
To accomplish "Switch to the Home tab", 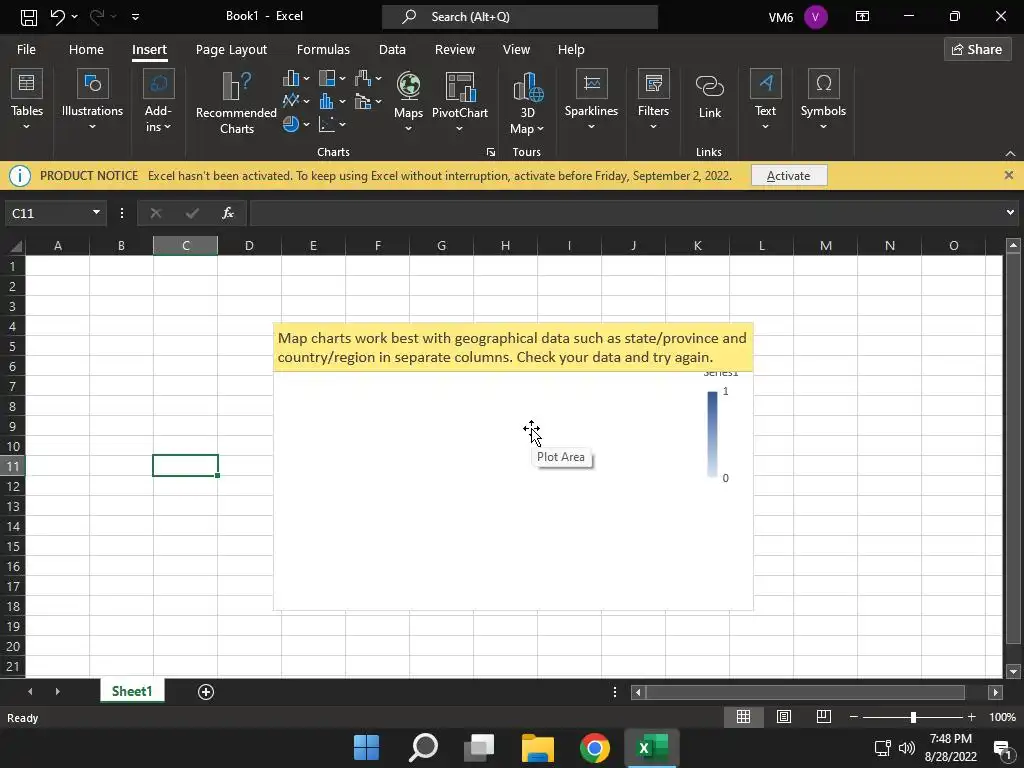I will (86, 50).
